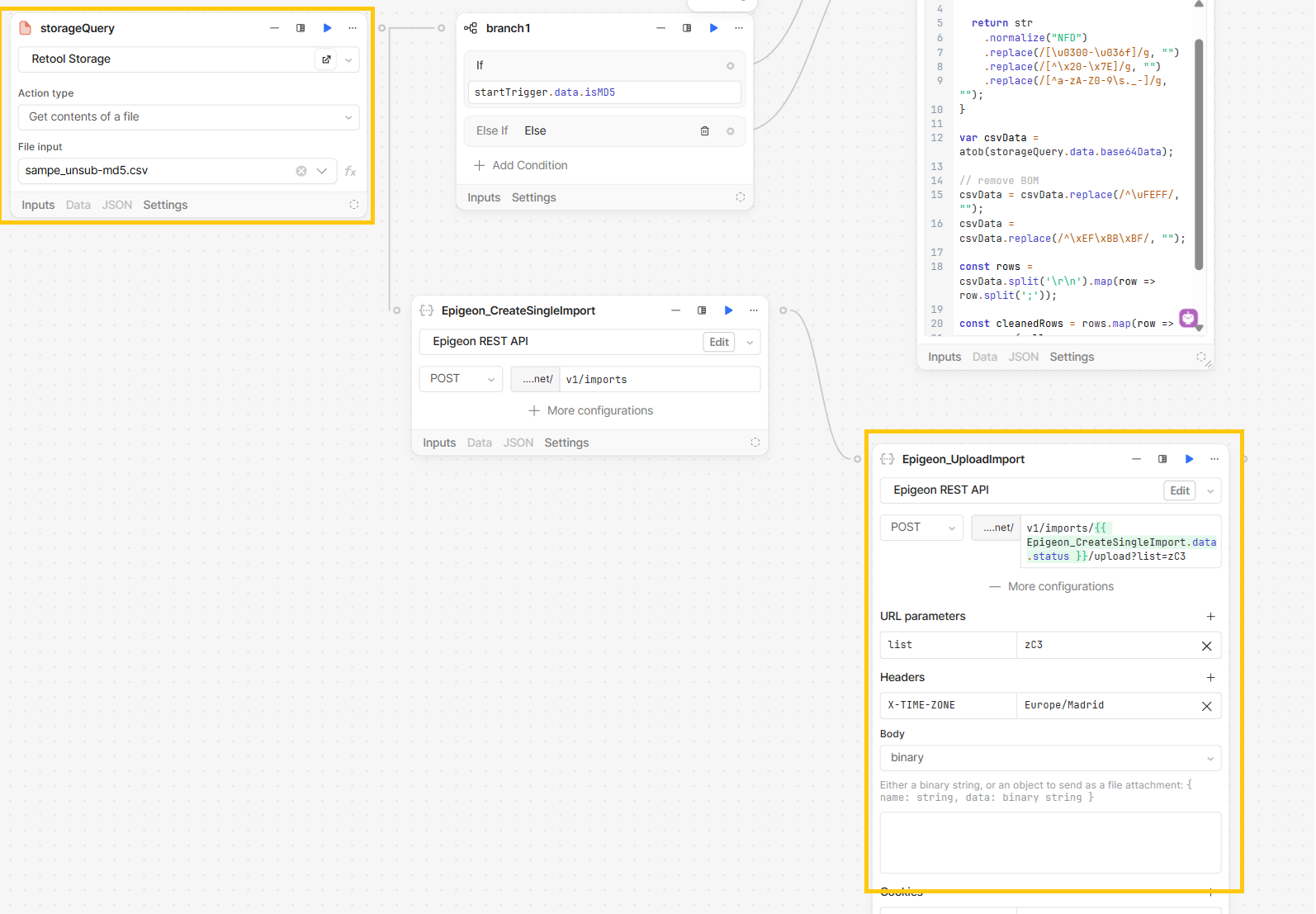Screen dimensions: 1316x914
Task: Add a new URL parameter
Action: coord(1210,617)
